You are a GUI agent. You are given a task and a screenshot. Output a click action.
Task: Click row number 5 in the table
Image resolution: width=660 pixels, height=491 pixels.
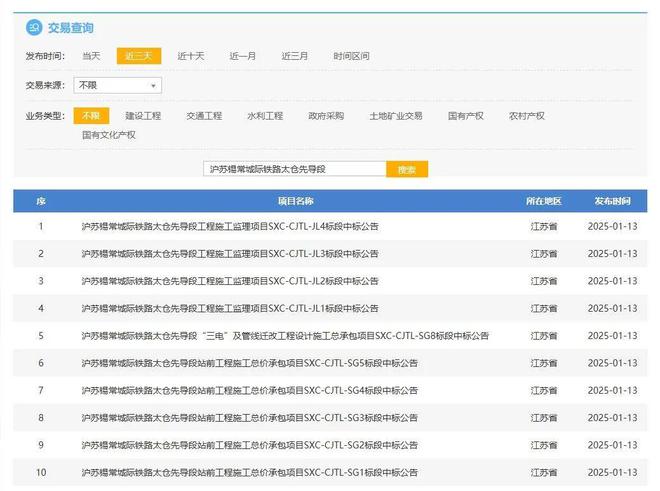pyautogui.click(x=41, y=336)
